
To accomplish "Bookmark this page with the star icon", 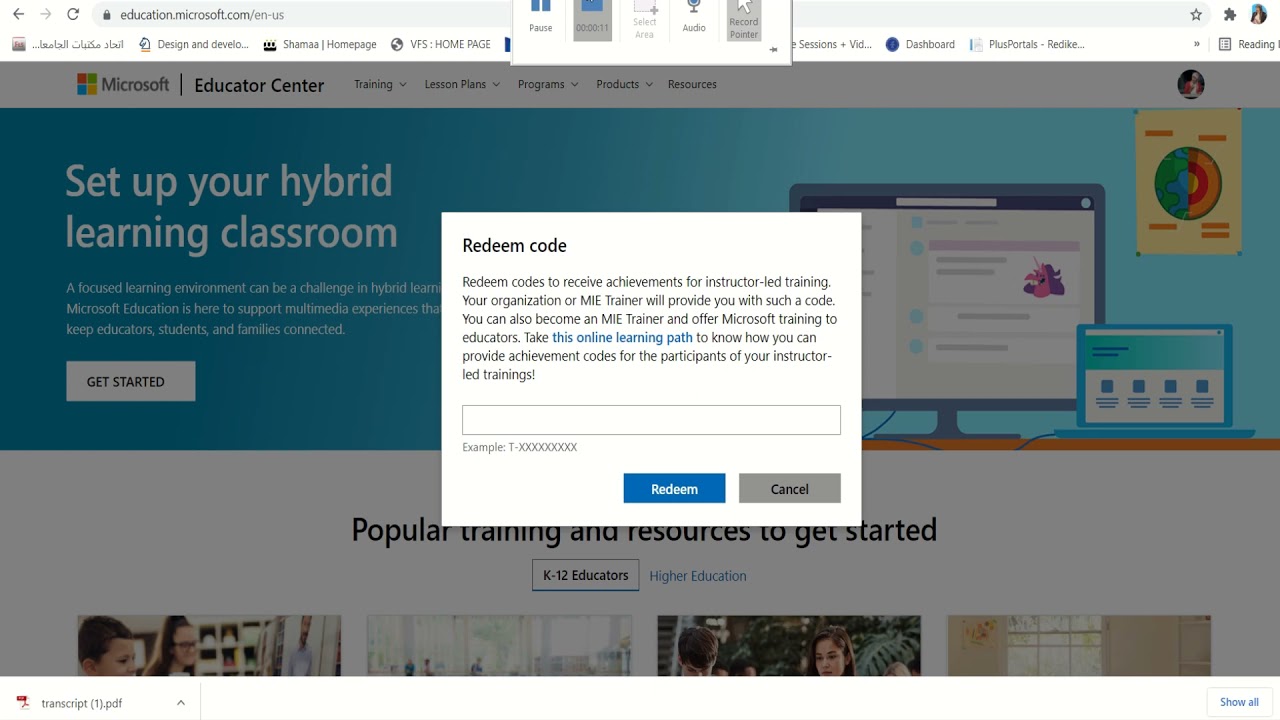I will tap(1196, 15).
